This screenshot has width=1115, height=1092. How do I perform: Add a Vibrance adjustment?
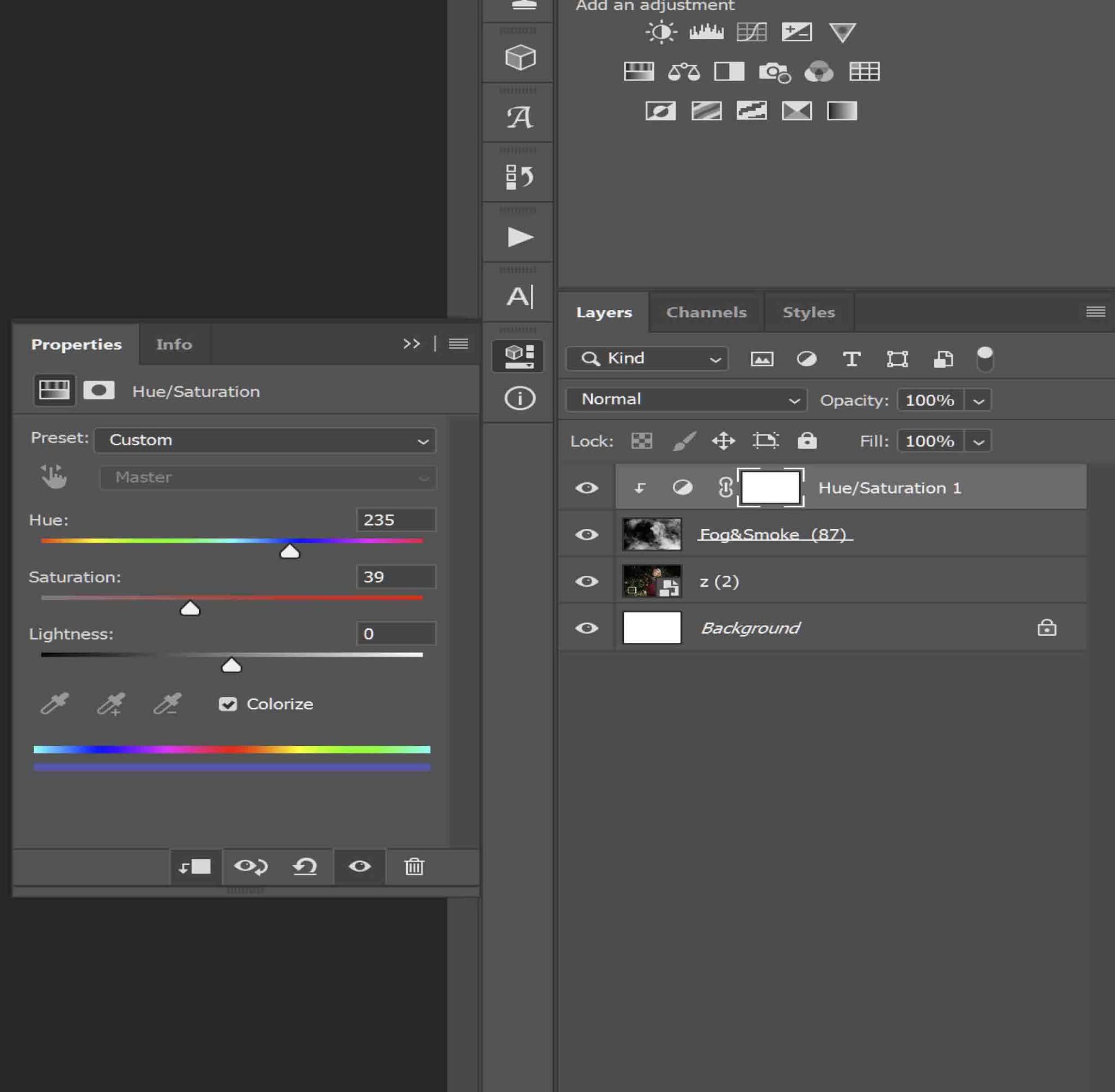tap(842, 32)
